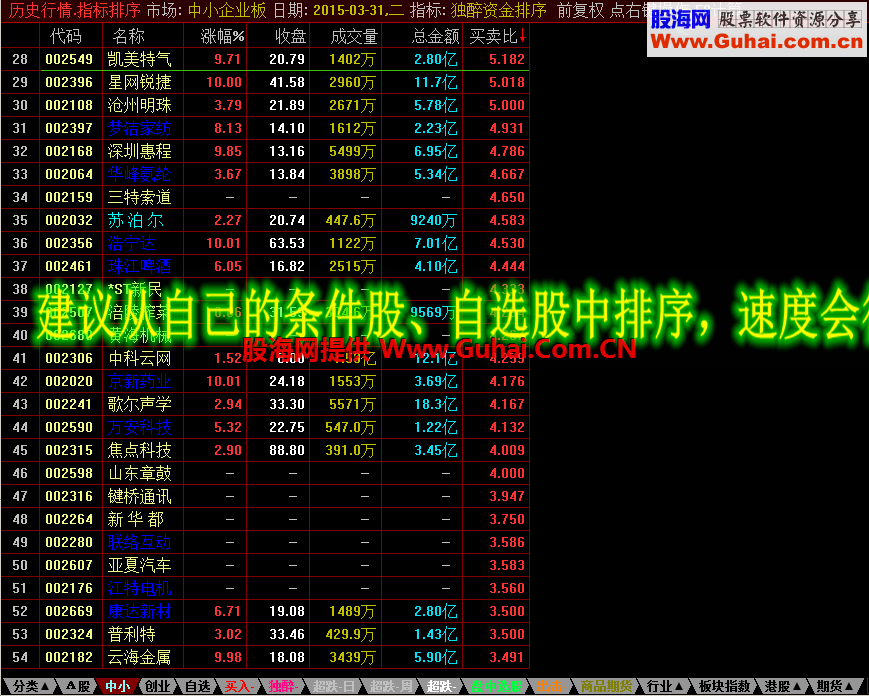Select stock 焦点科技
869x696 pixels.
(x=140, y=450)
